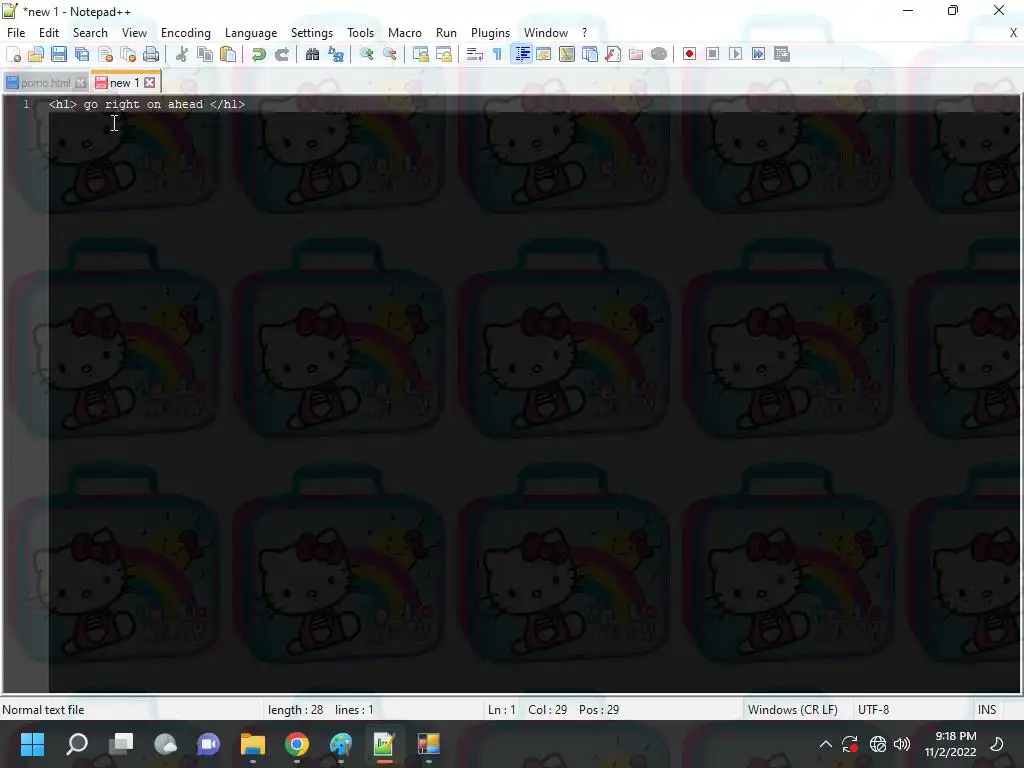Play back the recorded macro
1024x768 pixels.
[735, 54]
